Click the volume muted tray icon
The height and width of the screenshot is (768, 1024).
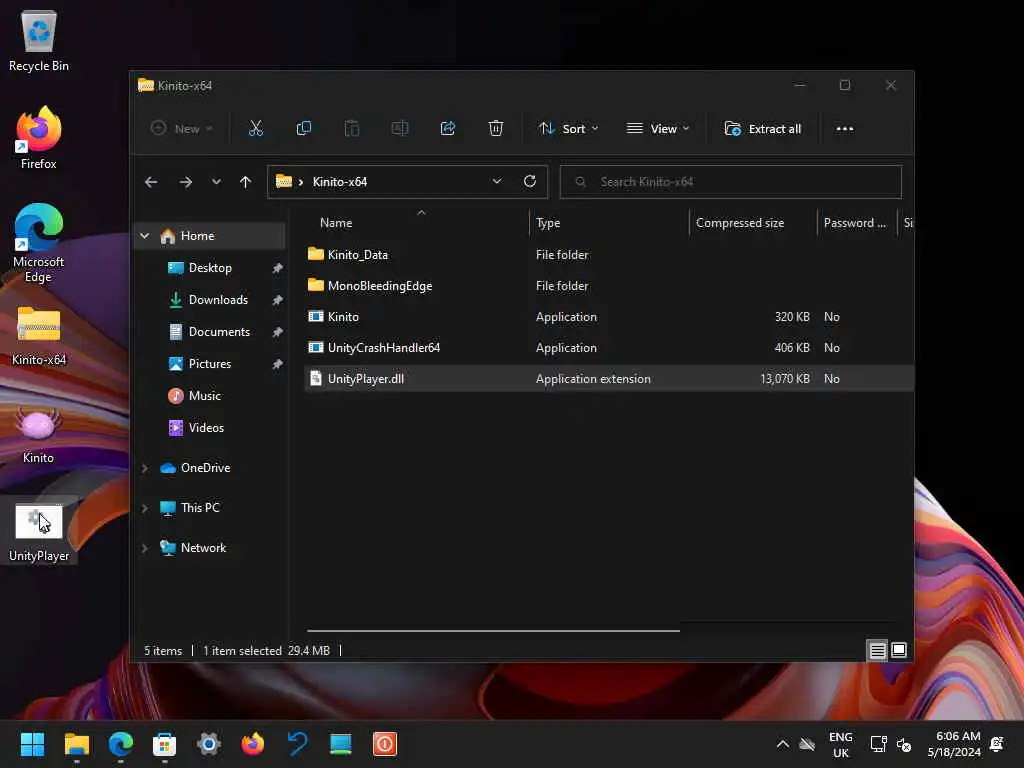click(904, 744)
